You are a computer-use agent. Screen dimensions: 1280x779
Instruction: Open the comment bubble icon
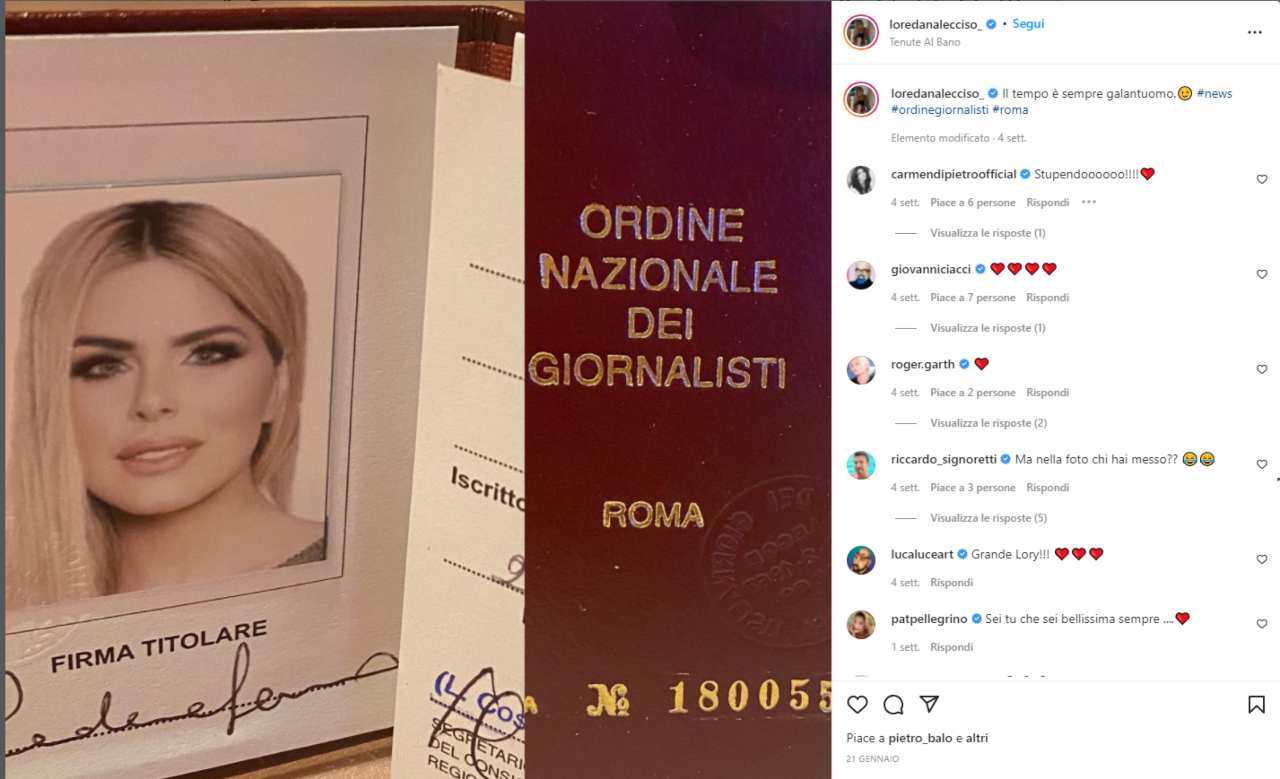(893, 704)
